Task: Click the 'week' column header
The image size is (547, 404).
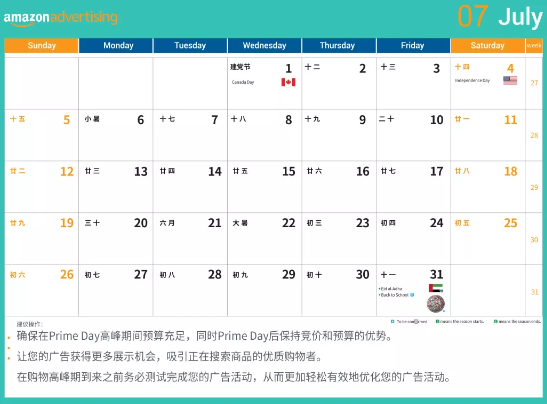Action: pyautogui.click(x=534, y=45)
